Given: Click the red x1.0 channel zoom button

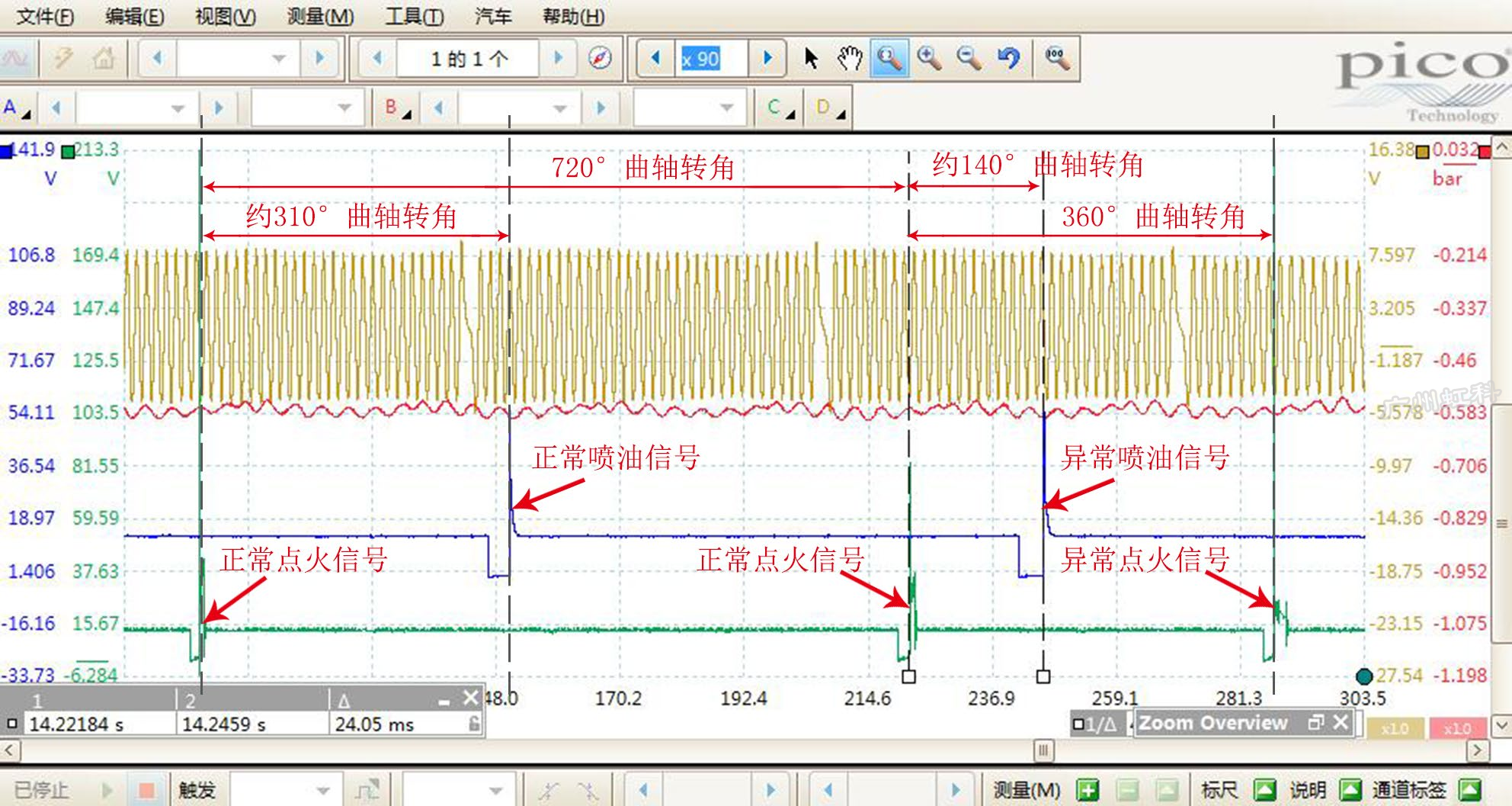Looking at the screenshot, I should point(1456,728).
